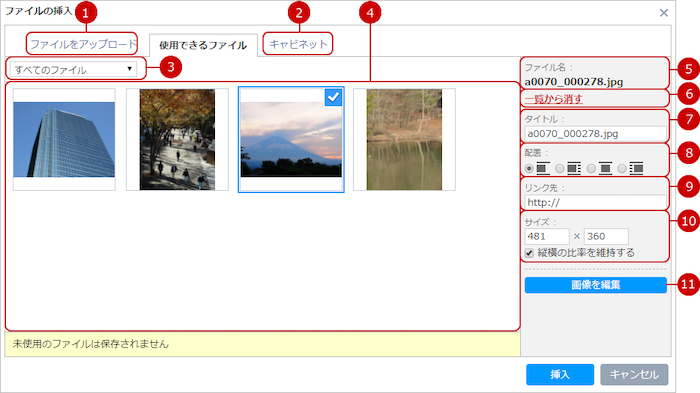Click the 一覧から消す link
This screenshot has width=700, height=393.
[x=554, y=99]
